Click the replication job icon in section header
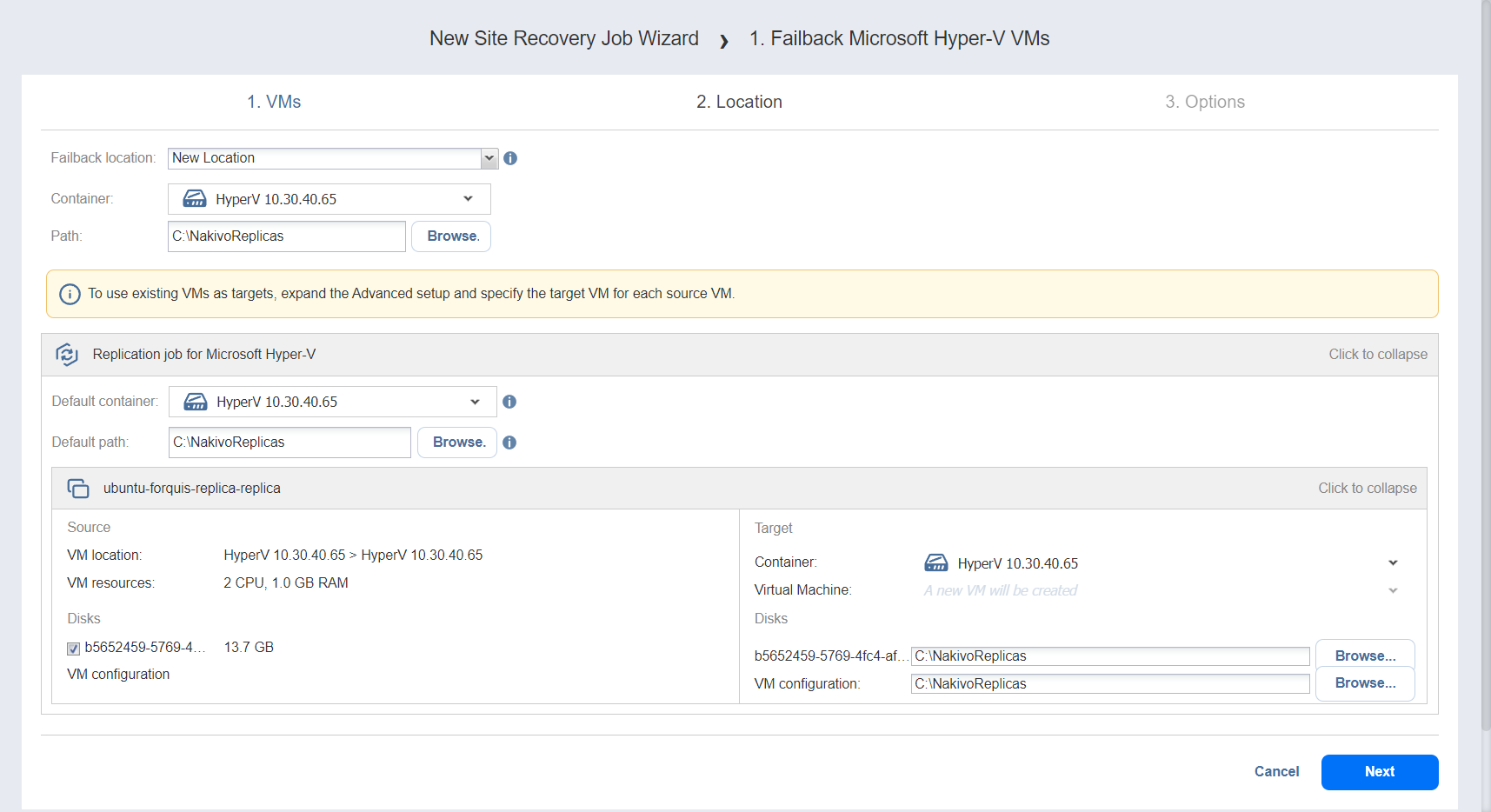The image size is (1491, 812). 67,355
